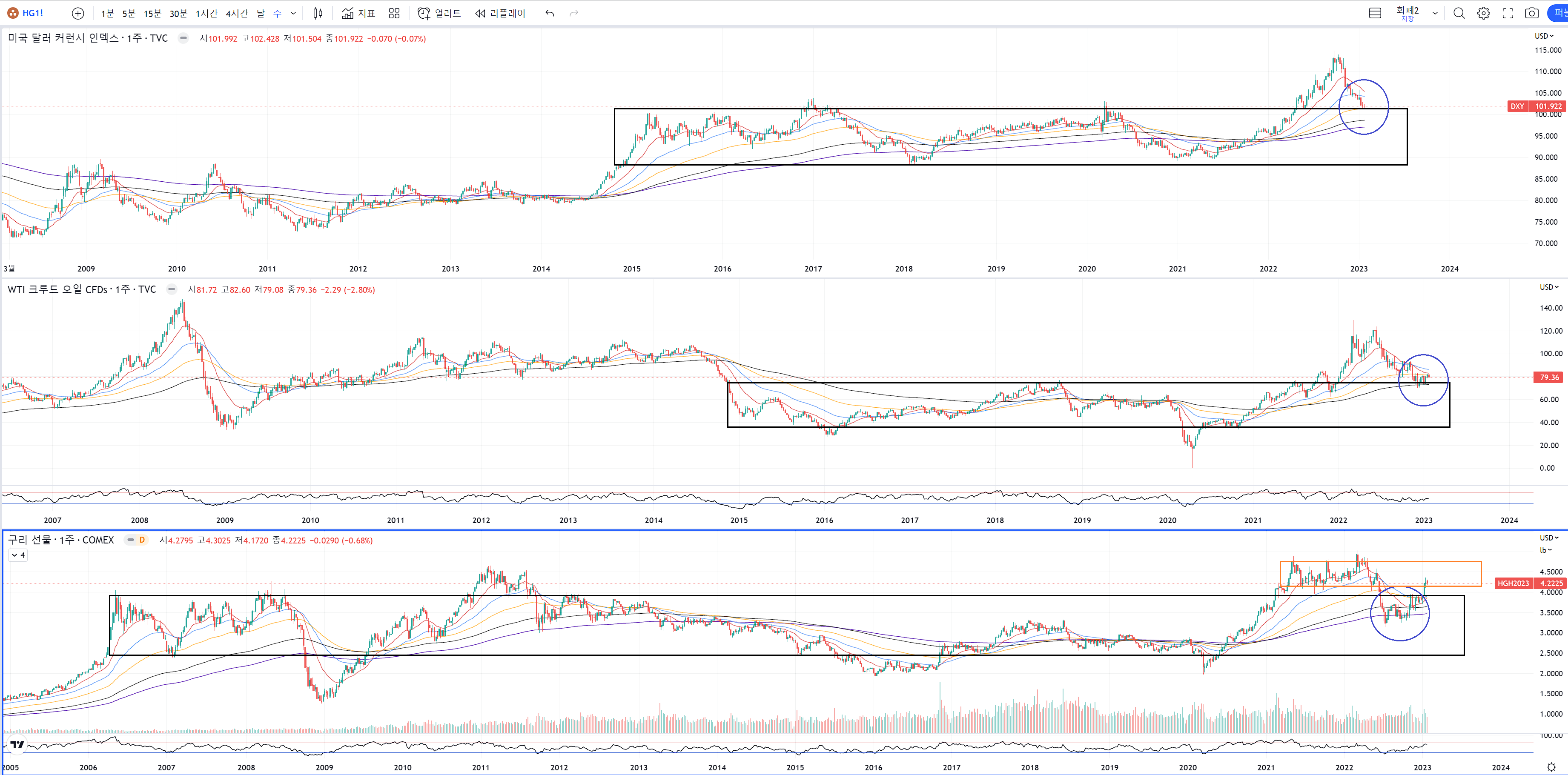Expand the timeframe interval dropdown arrow
This screenshot has height=775, width=1568.
click(x=293, y=13)
